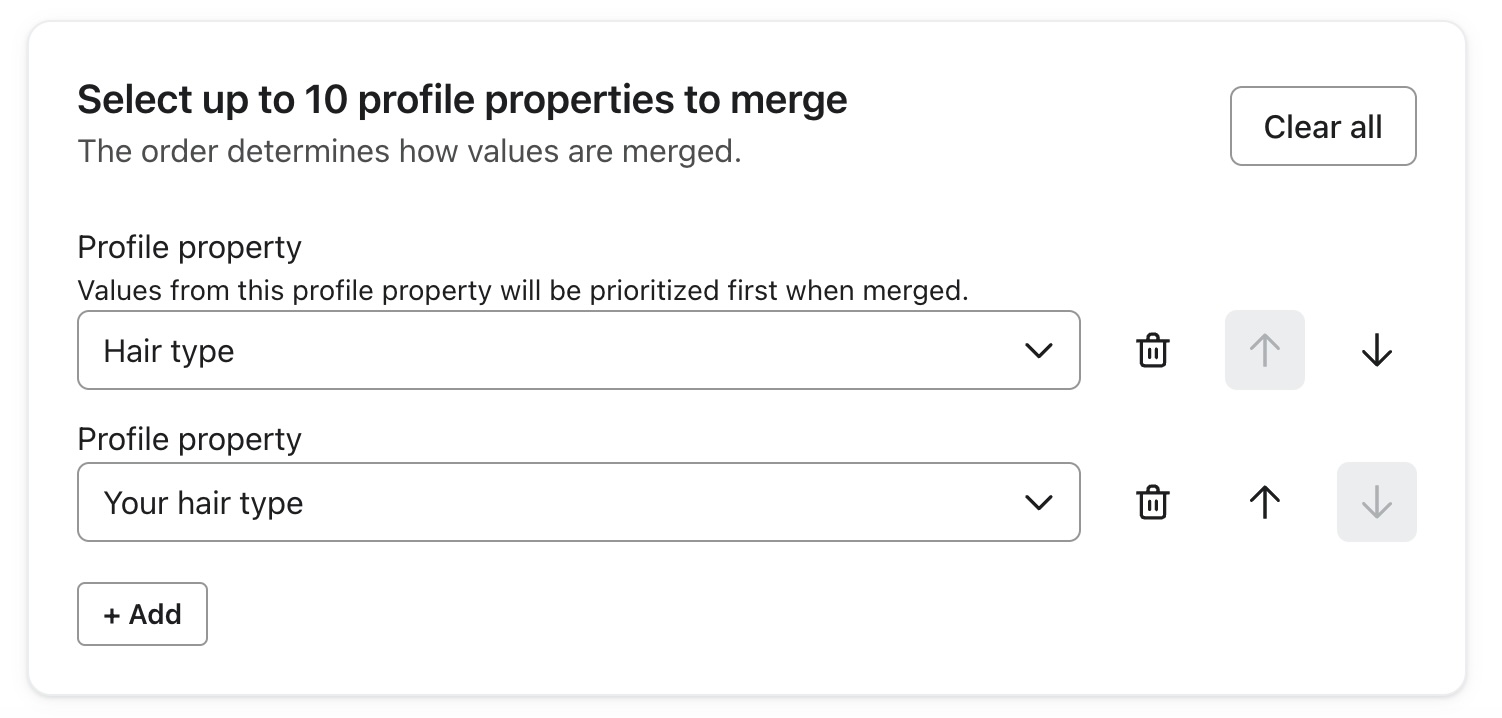Screen dimensions: 1502x718
Task: Click the disabled down arrow beside Your hair type
Action: (1377, 502)
